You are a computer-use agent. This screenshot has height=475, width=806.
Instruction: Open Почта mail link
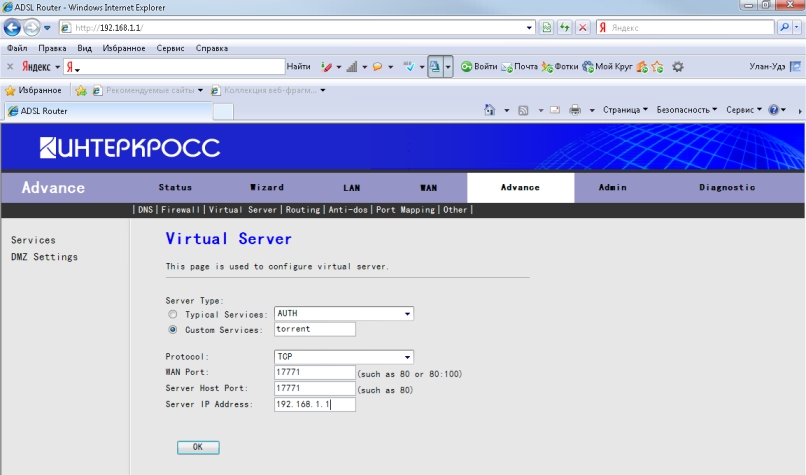coord(520,67)
